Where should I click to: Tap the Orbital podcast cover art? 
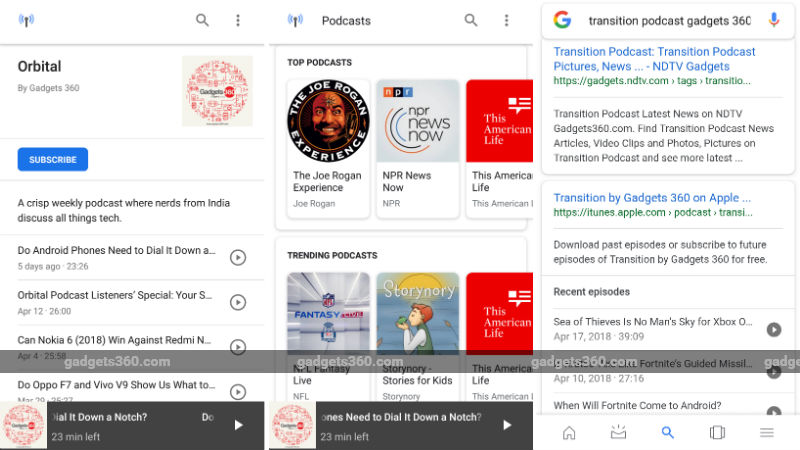[x=217, y=91]
